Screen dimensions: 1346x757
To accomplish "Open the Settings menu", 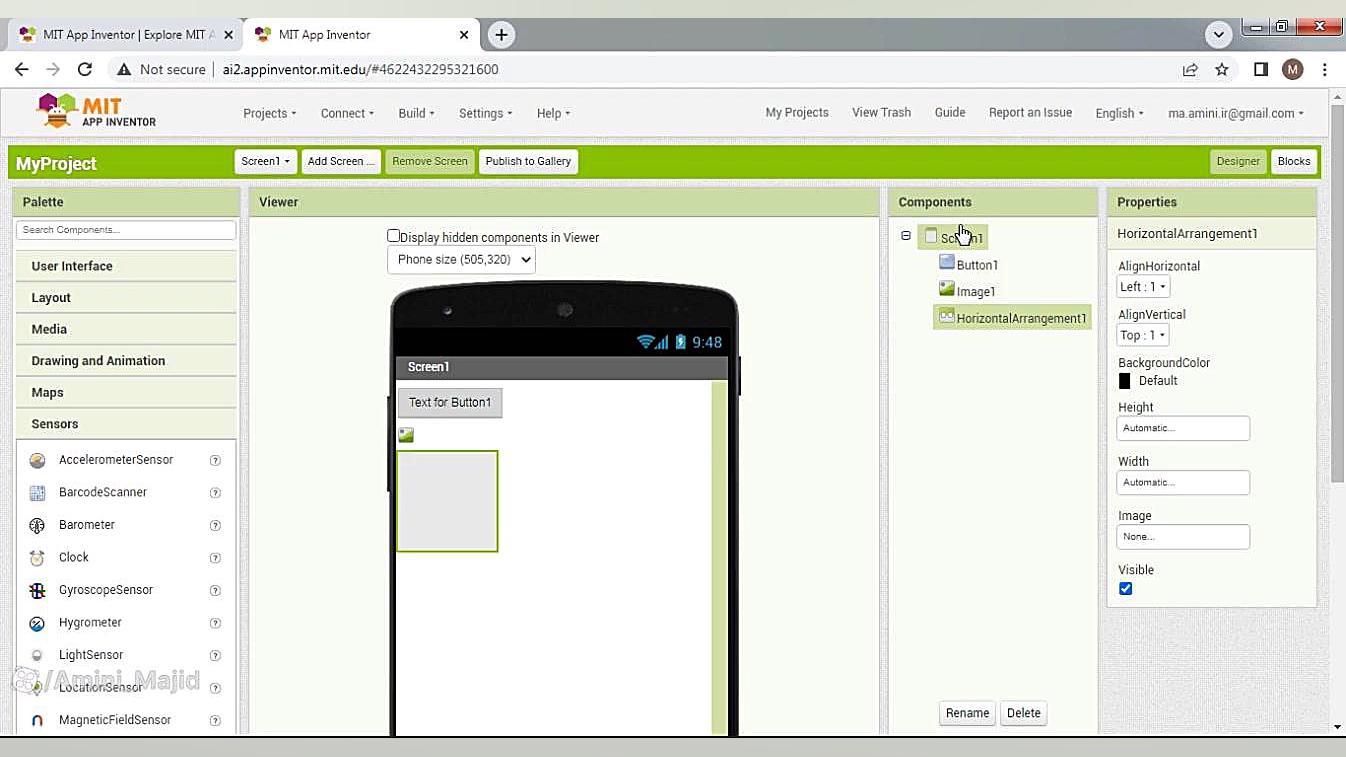I will [485, 113].
